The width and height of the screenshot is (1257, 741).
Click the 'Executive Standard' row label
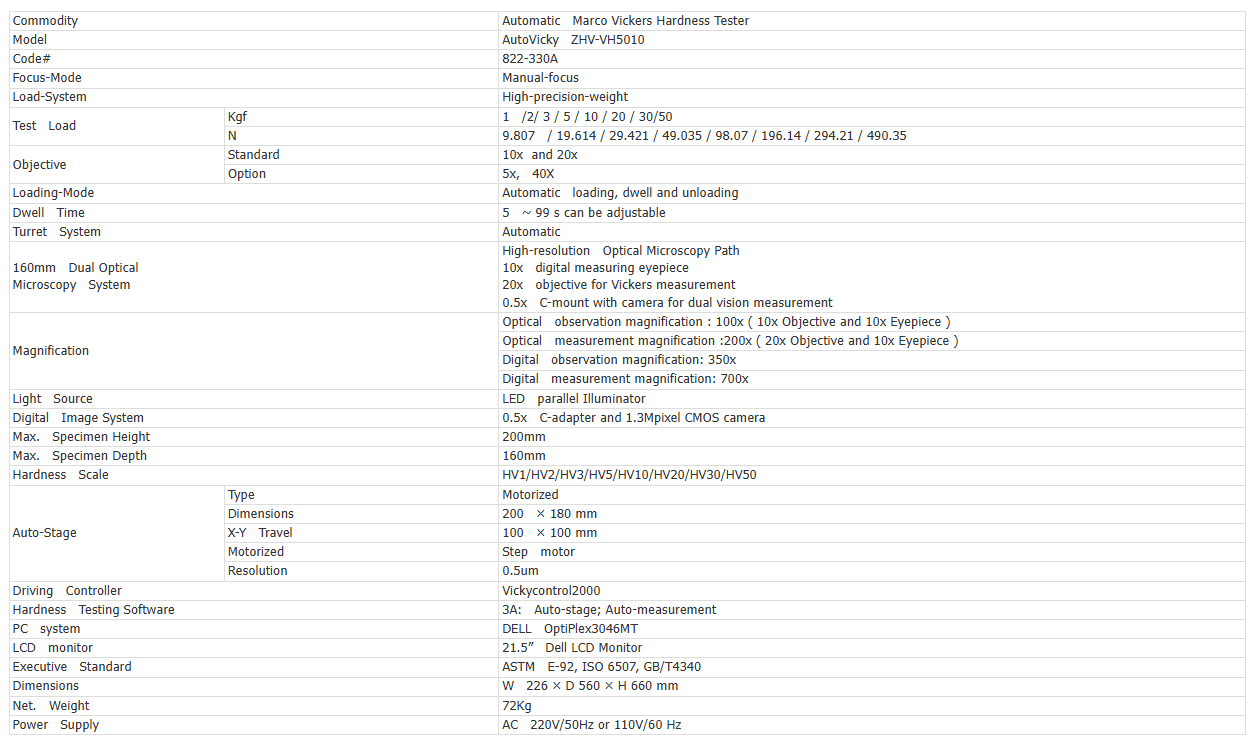[72, 667]
